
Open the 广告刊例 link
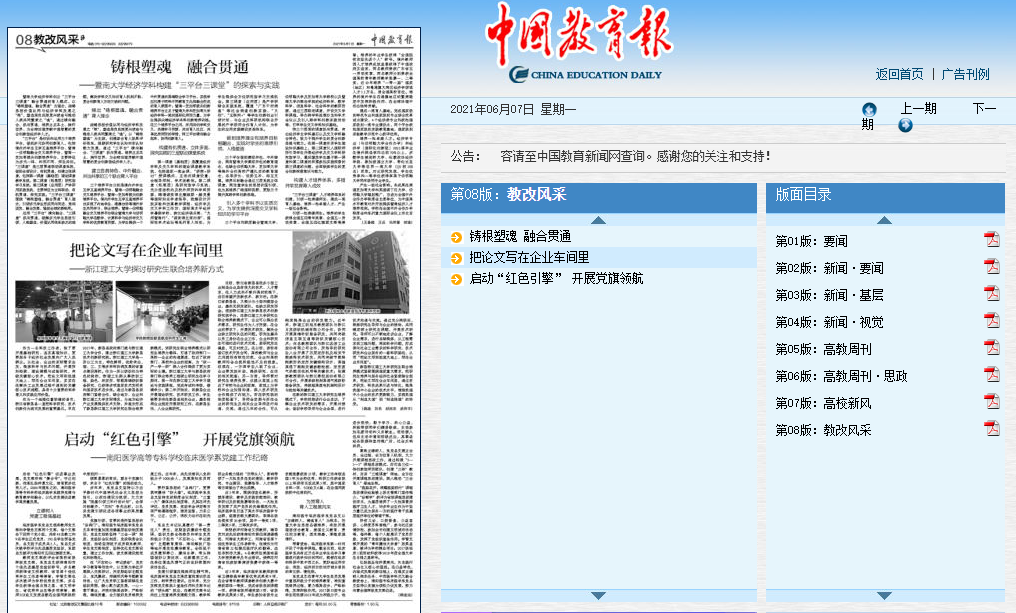(x=965, y=74)
